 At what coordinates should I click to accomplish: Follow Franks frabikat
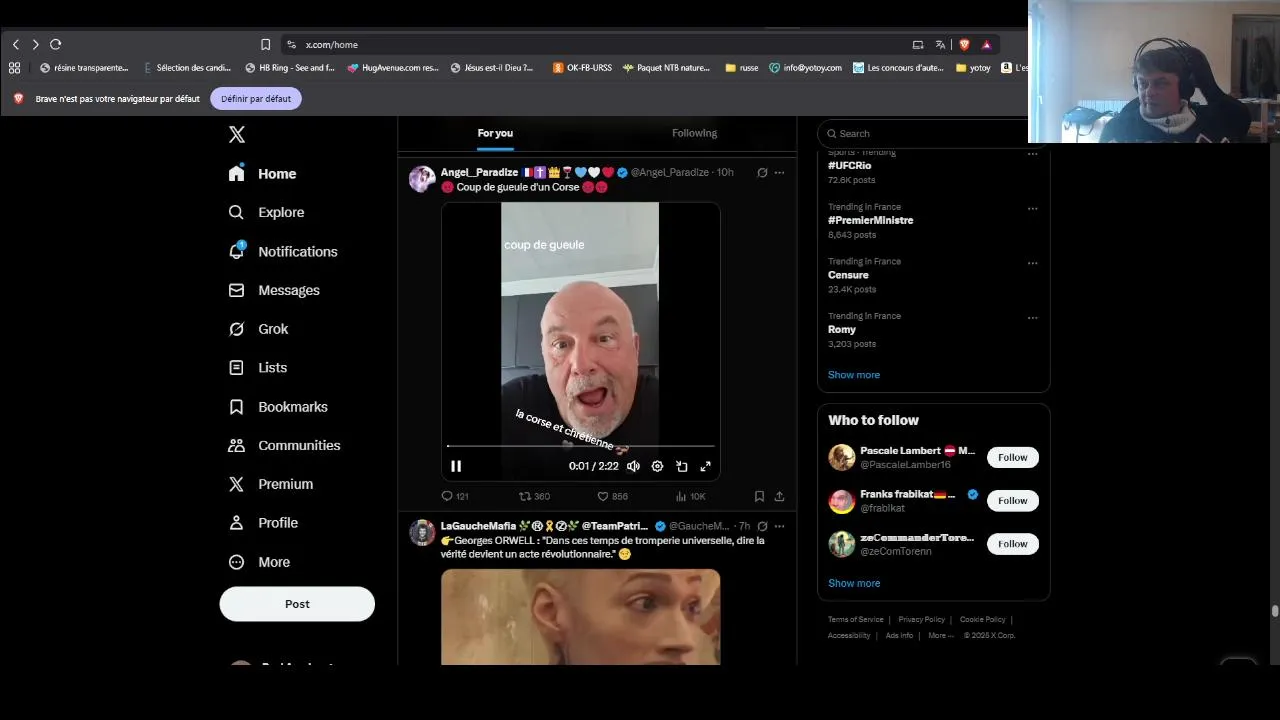point(1012,500)
